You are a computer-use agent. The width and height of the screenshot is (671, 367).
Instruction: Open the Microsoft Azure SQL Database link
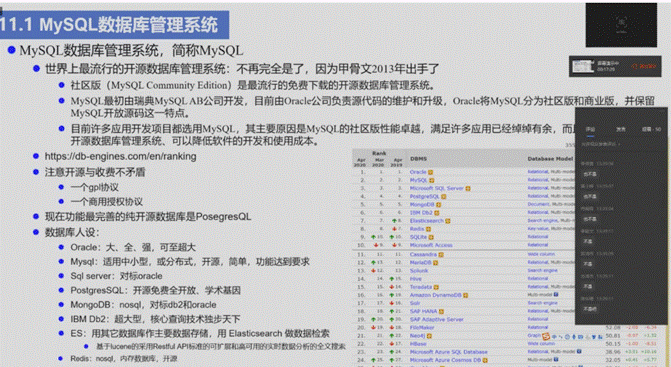point(448,352)
